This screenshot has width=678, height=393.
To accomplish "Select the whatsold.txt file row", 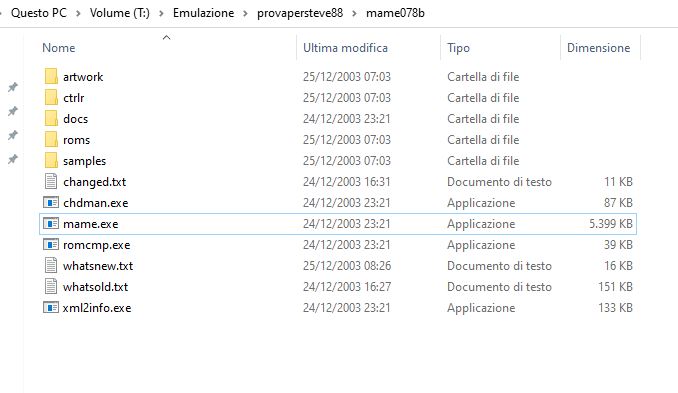I will tap(338, 287).
